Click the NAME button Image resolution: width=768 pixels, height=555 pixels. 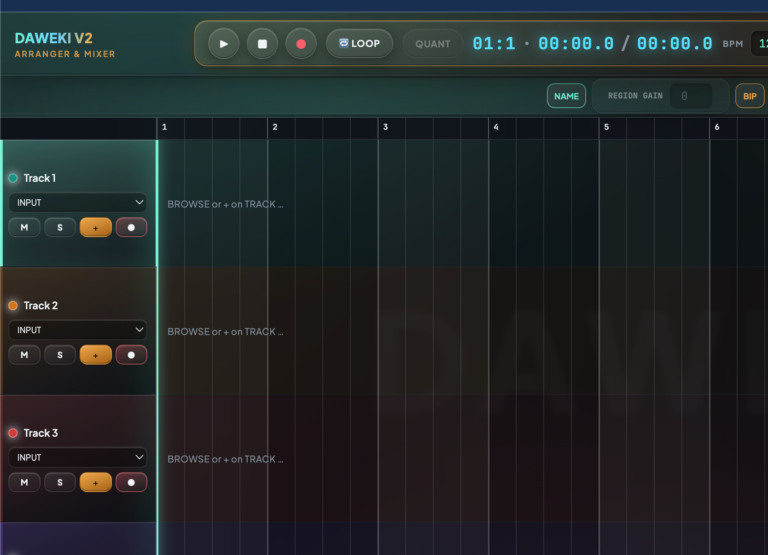point(566,96)
